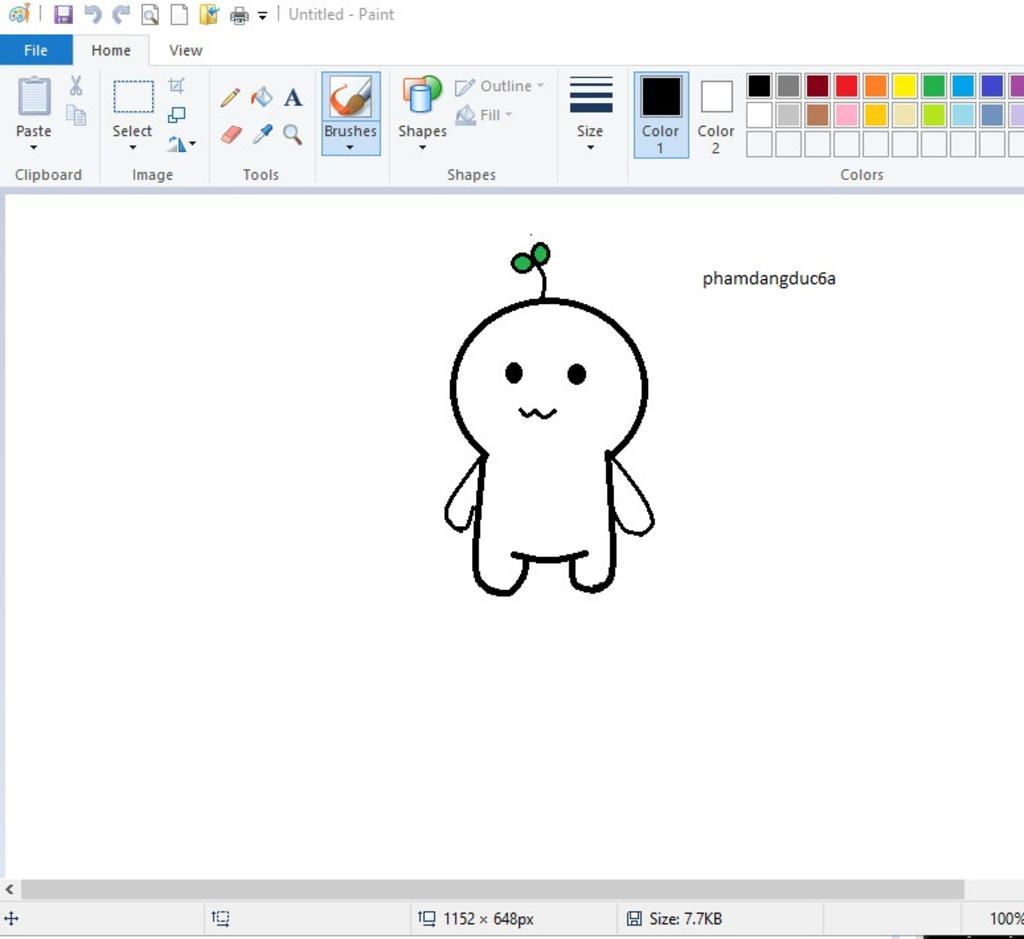Image resolution: width=1024 pixels, height=939 pixels.
Task: Select the Fill with color bucket tool
Action: click(262, 97)
